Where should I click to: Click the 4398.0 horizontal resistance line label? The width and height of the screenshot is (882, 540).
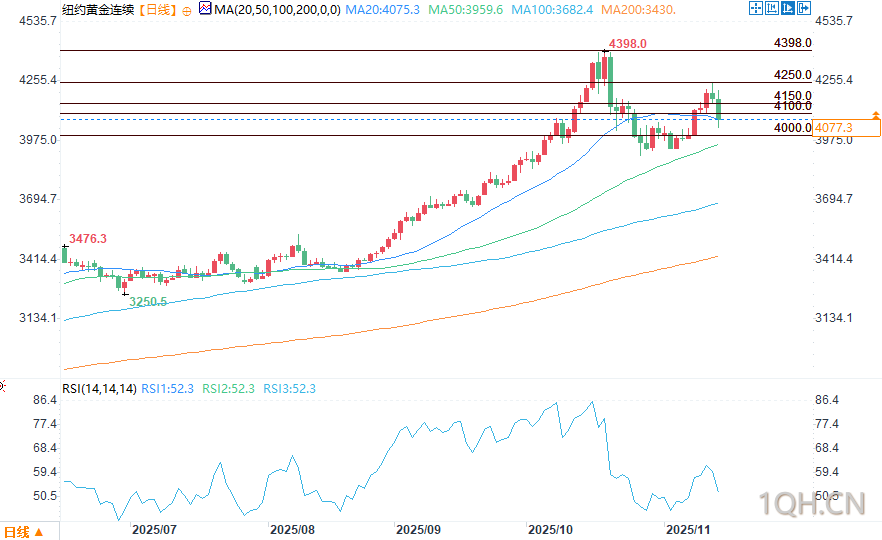[792, 44]
